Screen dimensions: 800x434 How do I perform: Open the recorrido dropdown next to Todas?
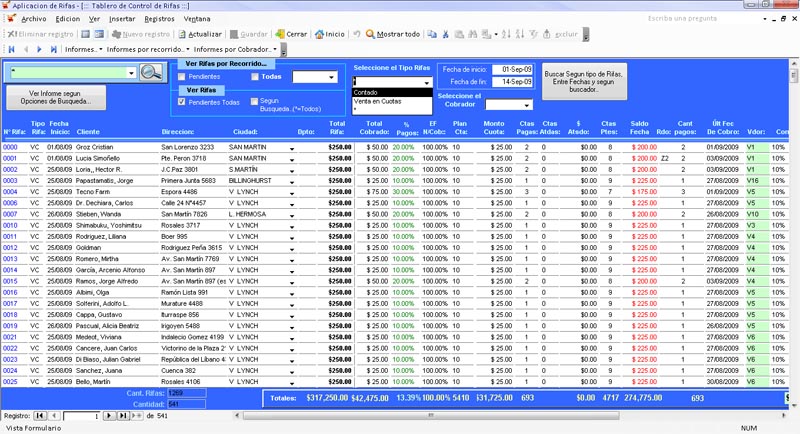(332, 78)
